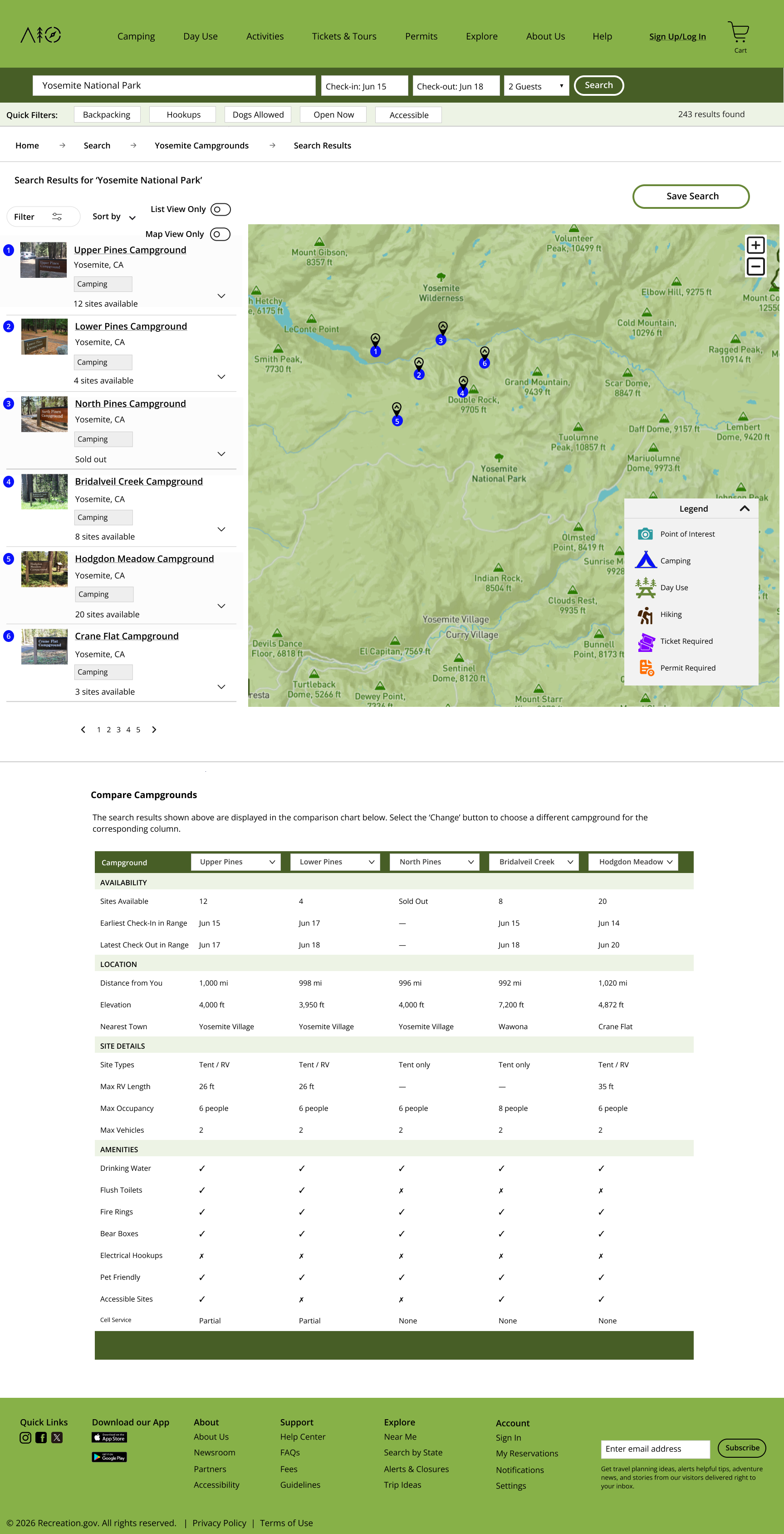Screen dimensions: 784x1534
Task: Open the North Pines Campground thumbnail
Action: click(x=44, y=414)
